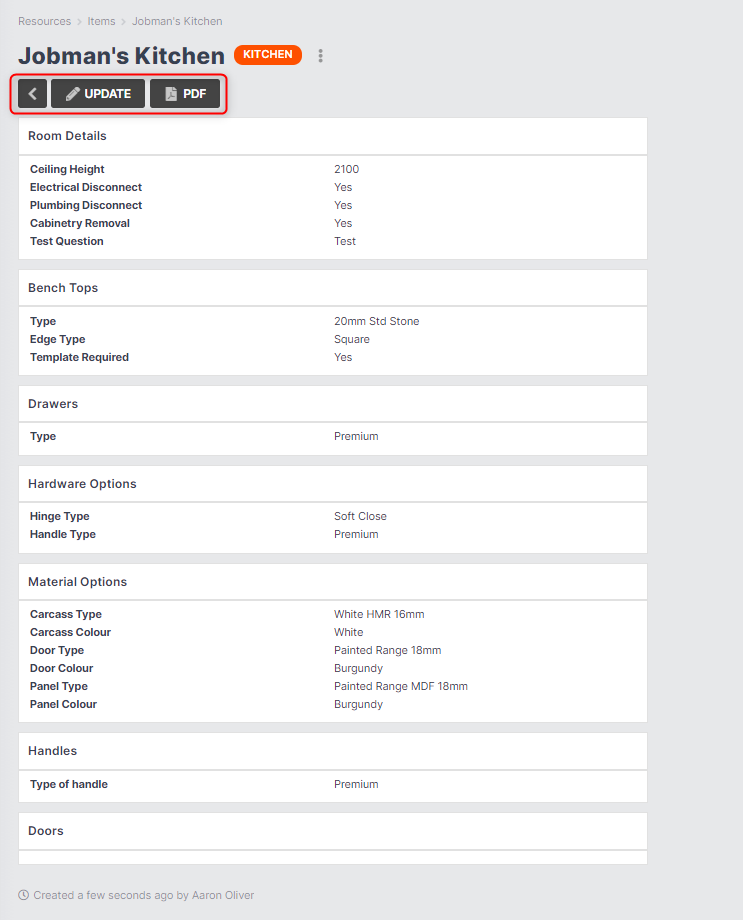
Task: Open the Resources breadcrumb
Action: pos(44,20)
